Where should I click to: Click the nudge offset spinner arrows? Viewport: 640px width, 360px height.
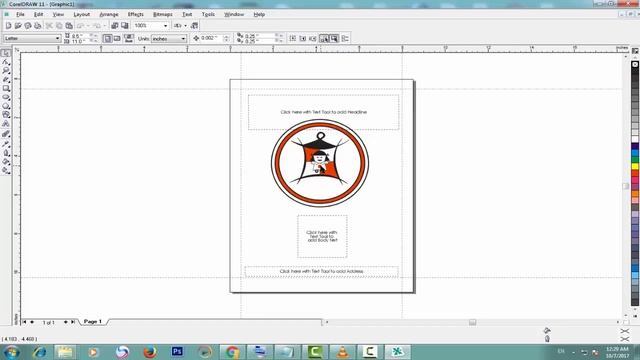[x=227, y=38]
